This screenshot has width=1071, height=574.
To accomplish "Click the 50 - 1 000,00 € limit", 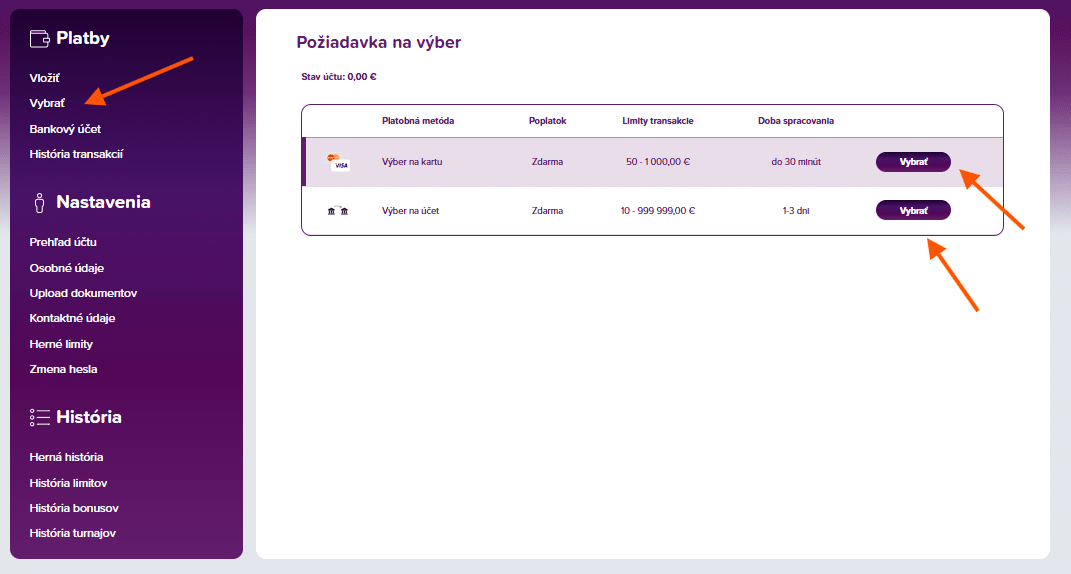I will click(x=658, y=162).
